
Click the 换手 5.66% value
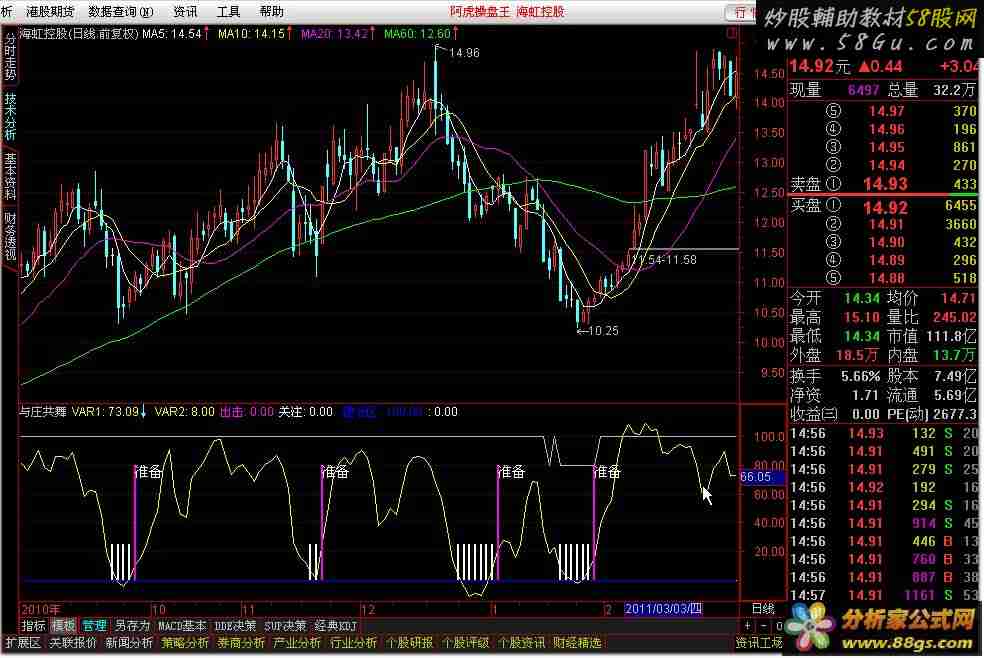click(860, 376)
